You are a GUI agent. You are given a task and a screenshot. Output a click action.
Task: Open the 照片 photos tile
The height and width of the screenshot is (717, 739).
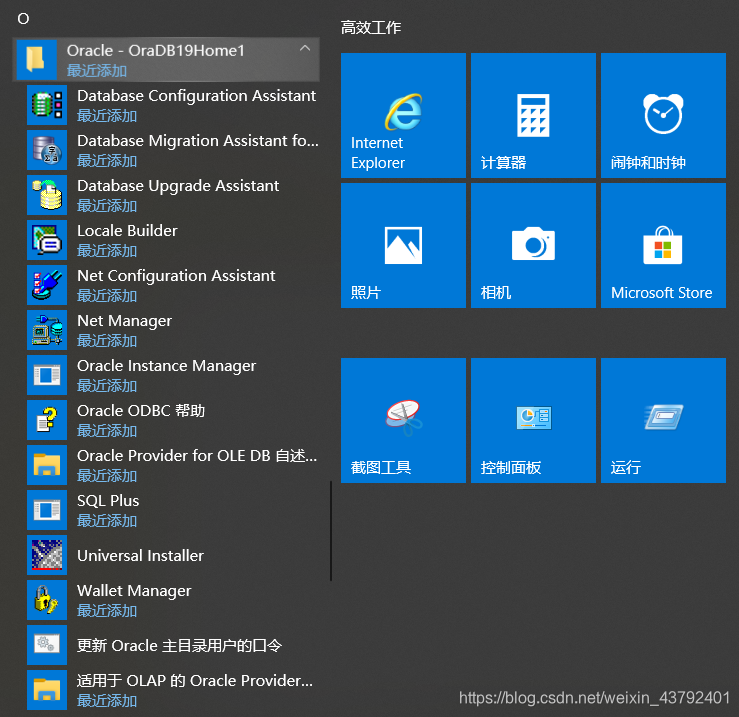pyautogui.click(x=403, y=246)
